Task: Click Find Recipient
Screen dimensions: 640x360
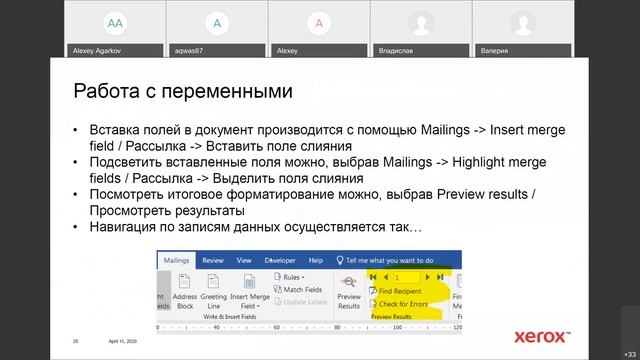Action: pos(395,291)
